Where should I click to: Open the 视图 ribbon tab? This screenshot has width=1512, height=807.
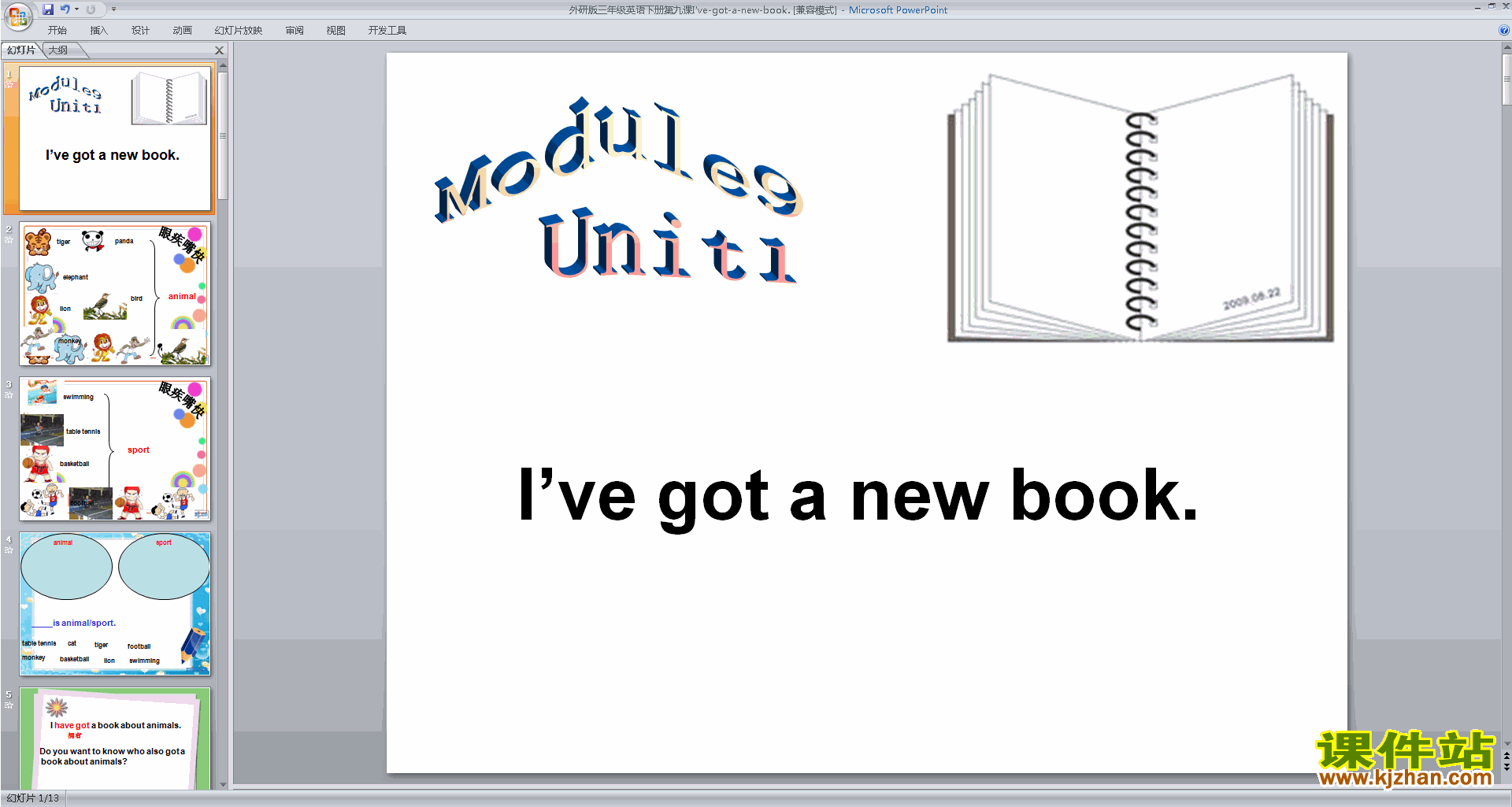[x=335, y=31]
